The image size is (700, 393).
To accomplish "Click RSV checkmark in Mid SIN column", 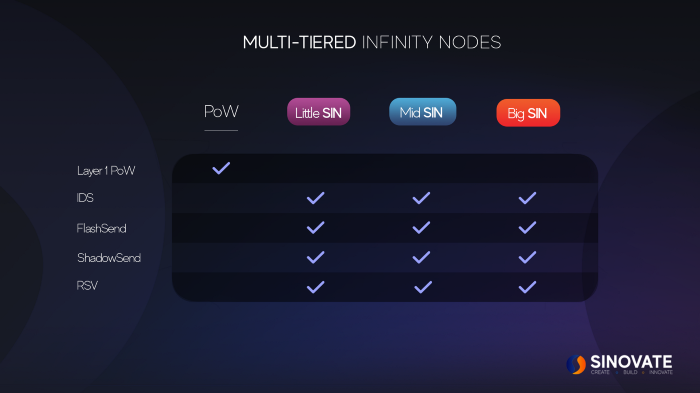I will point(423,287).
